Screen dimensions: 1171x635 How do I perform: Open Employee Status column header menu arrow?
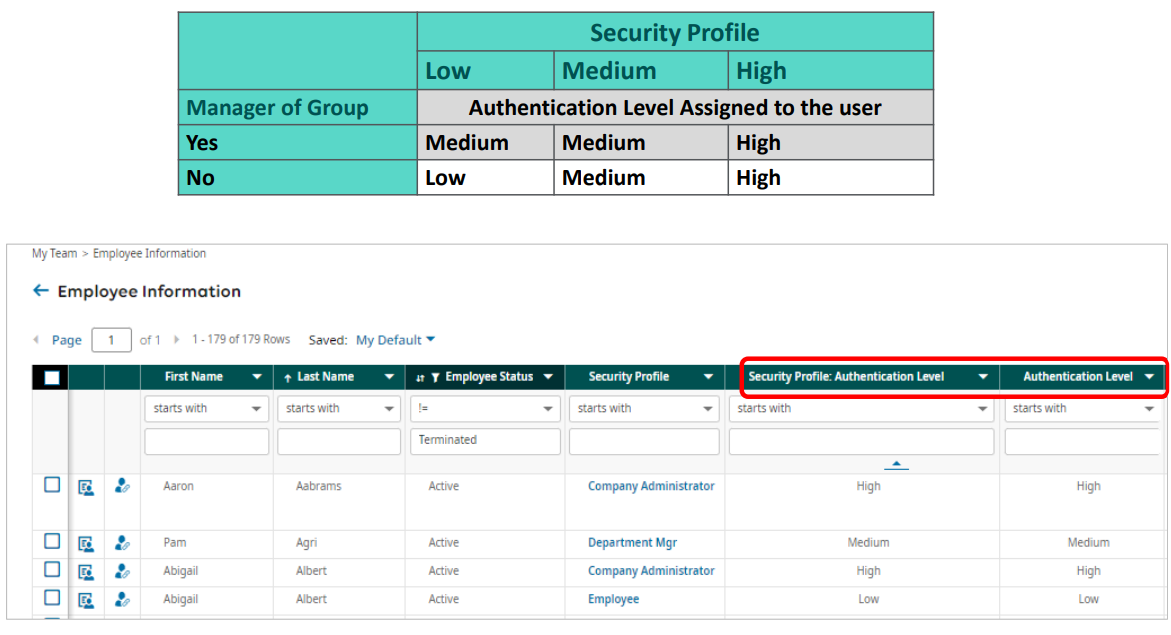pyautogui.click(x=548, y=377)
